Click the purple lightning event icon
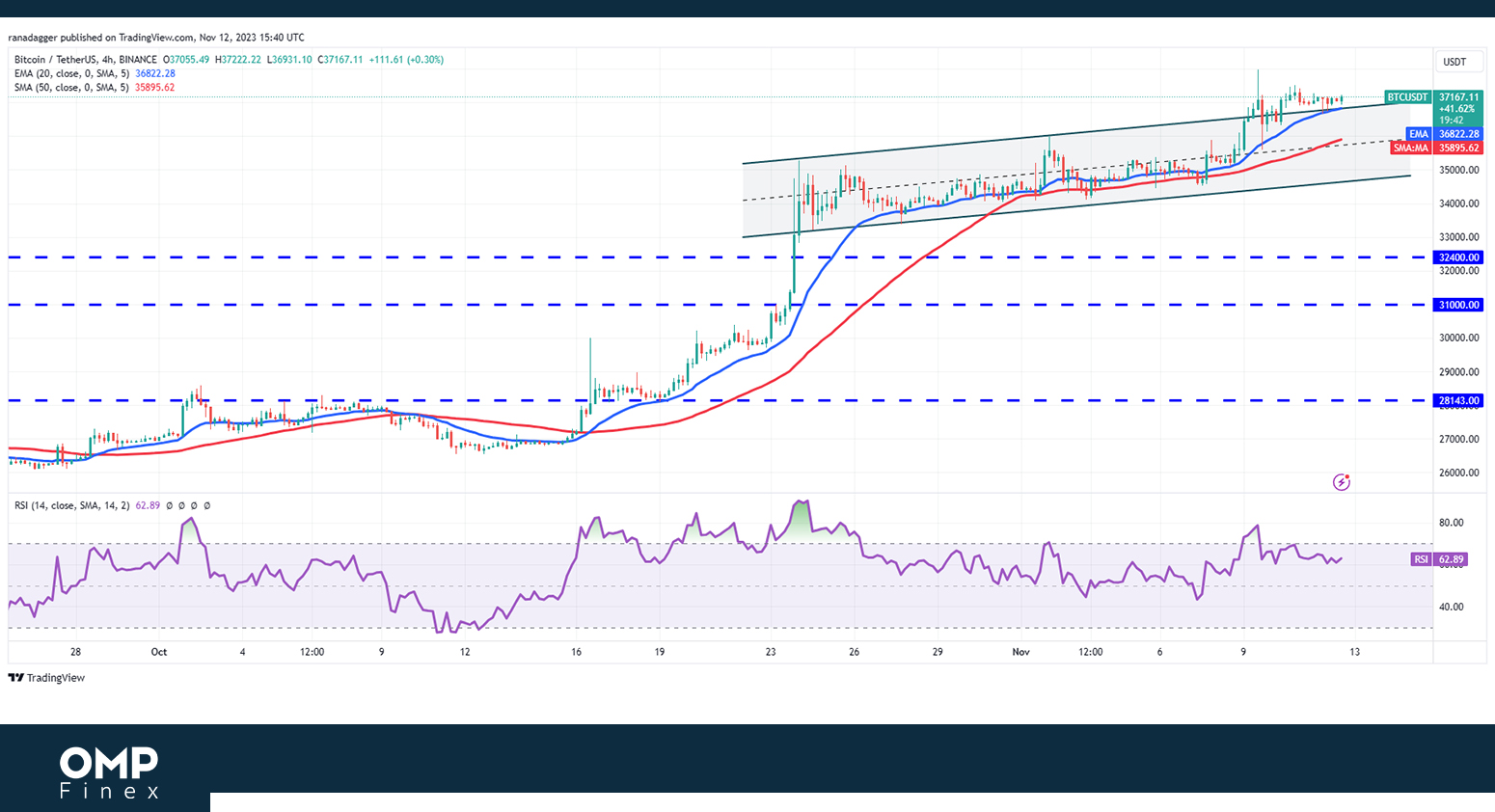This screenshot has height=812, width=1495. [x=1342, y=481]
